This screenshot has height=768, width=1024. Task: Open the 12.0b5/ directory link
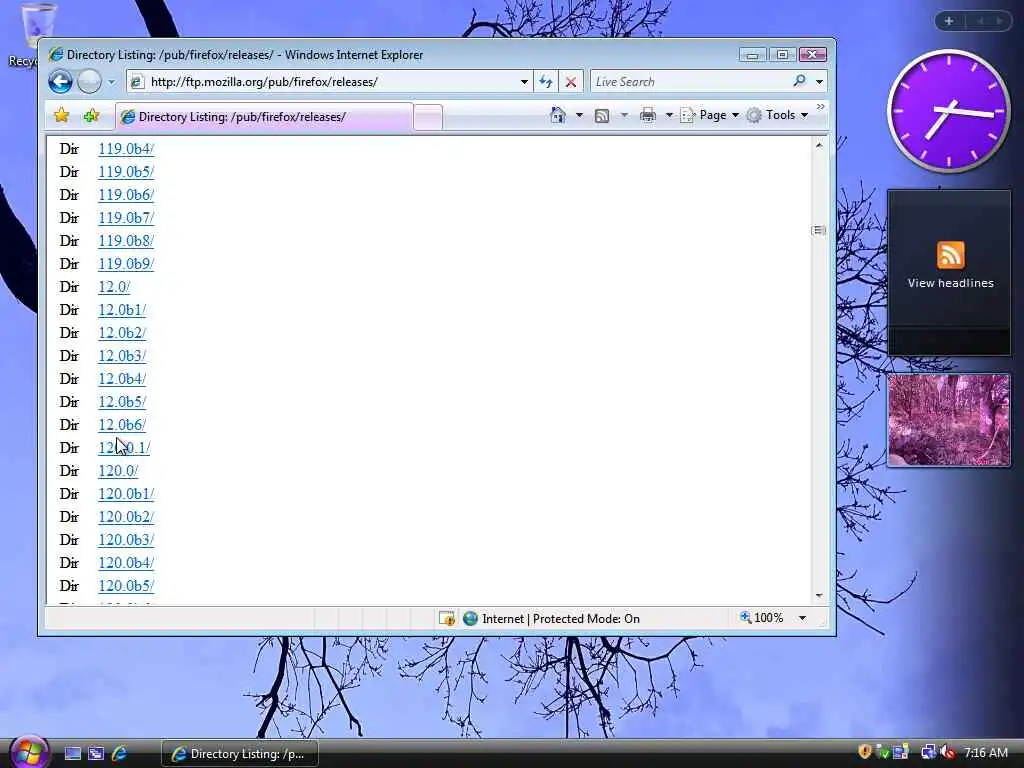click(122, 402)
